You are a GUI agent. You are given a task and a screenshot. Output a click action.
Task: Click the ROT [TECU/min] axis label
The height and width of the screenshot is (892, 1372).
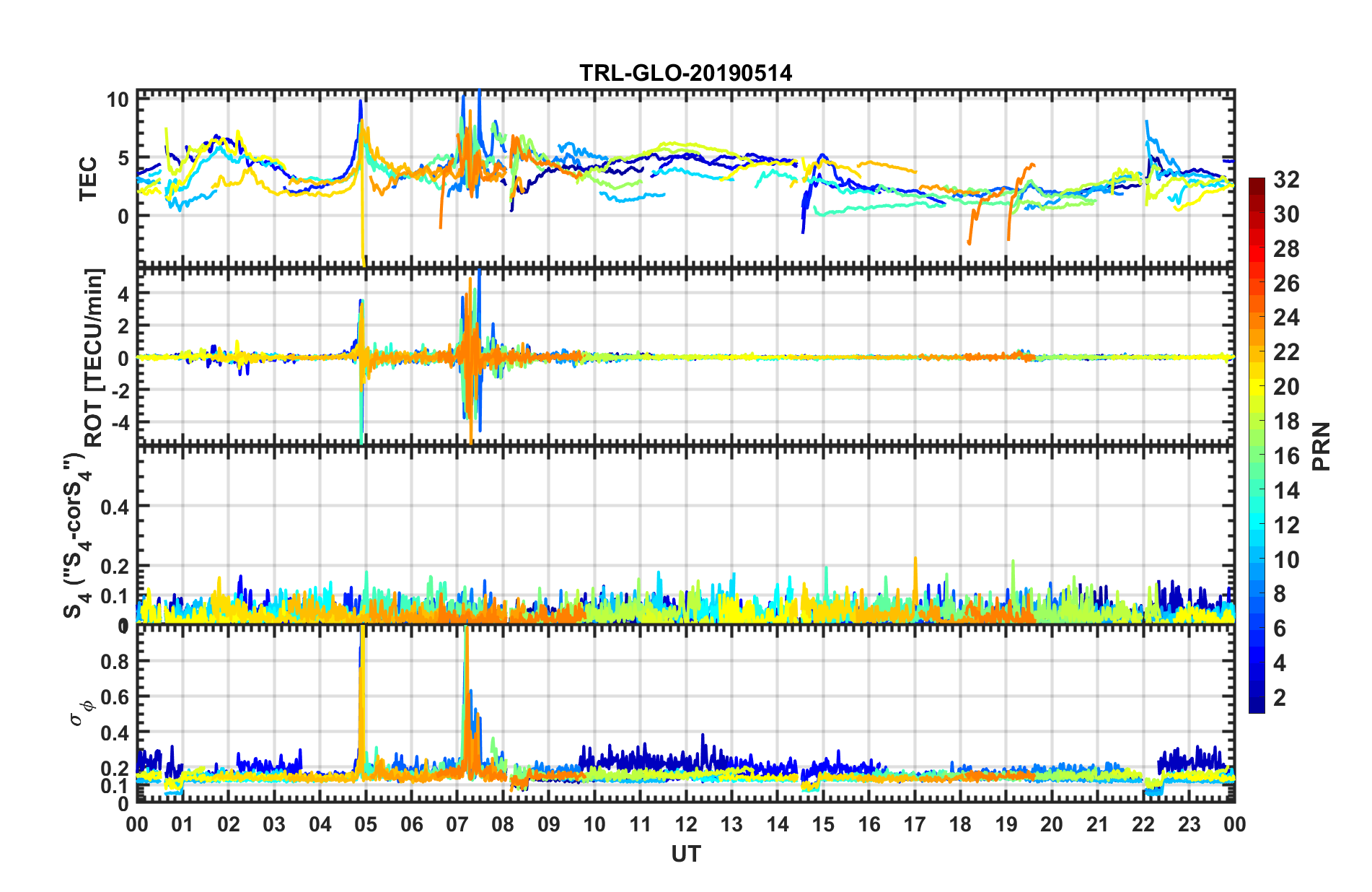(x=94, y=358)
